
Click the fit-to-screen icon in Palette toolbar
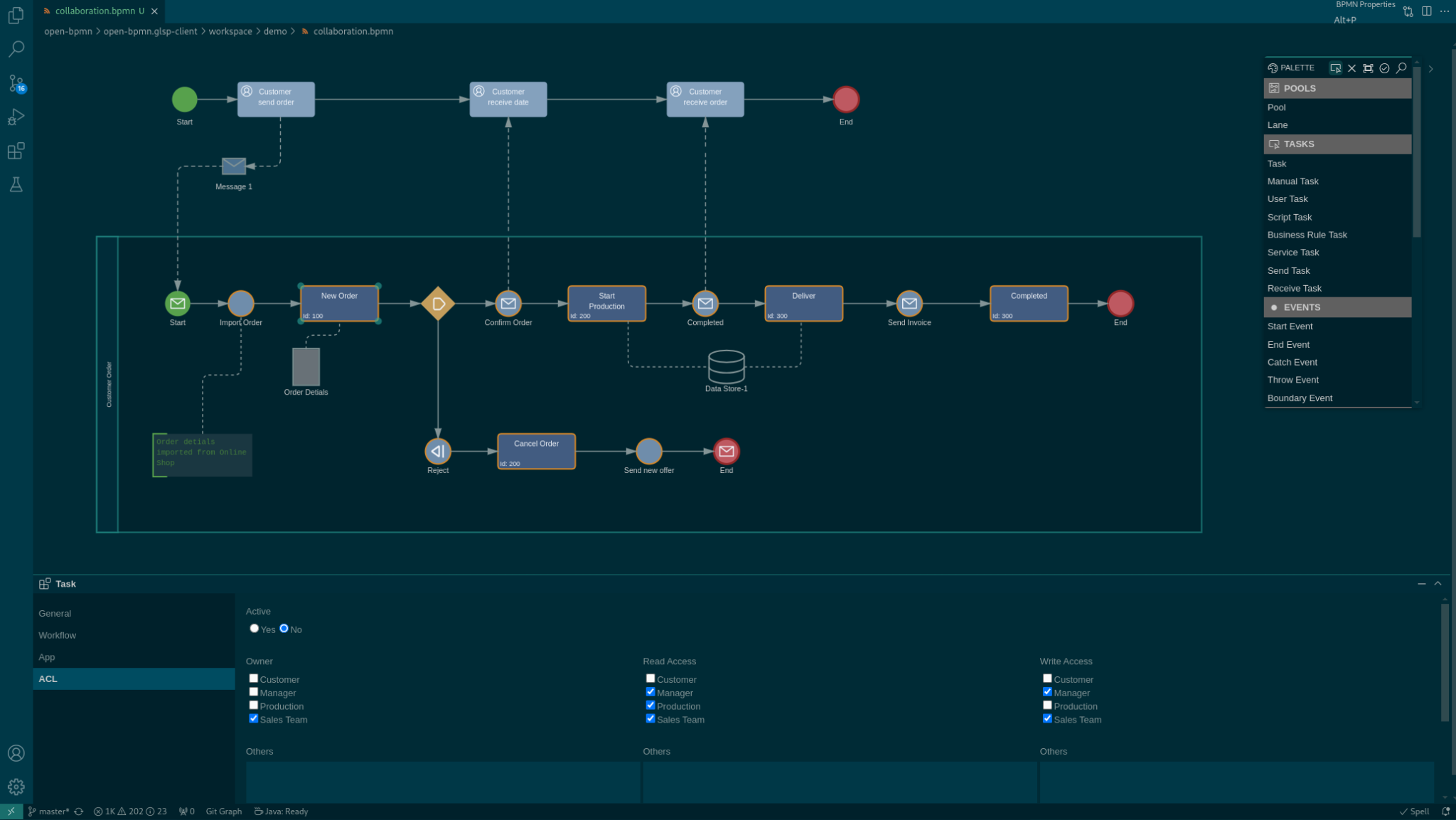point(1368,68)
